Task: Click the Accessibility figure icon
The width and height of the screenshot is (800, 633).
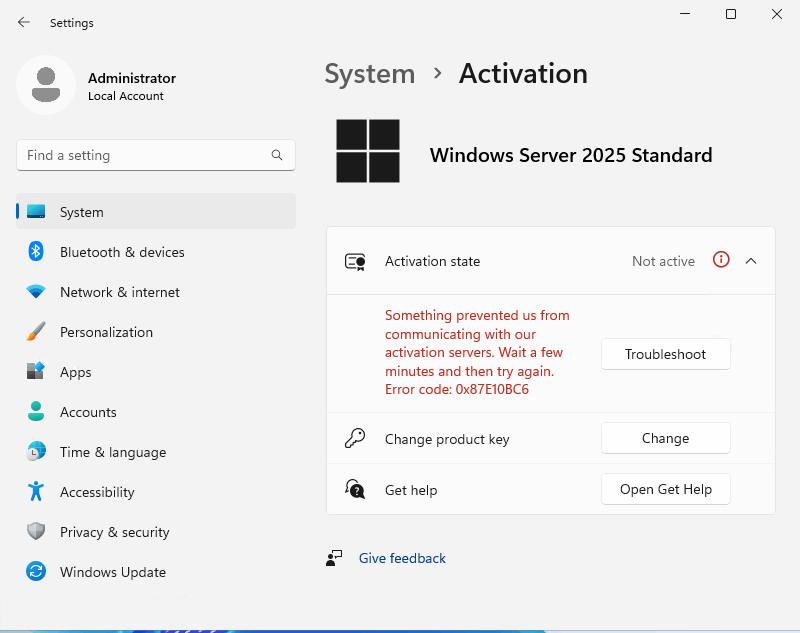Action: (36, 491)
